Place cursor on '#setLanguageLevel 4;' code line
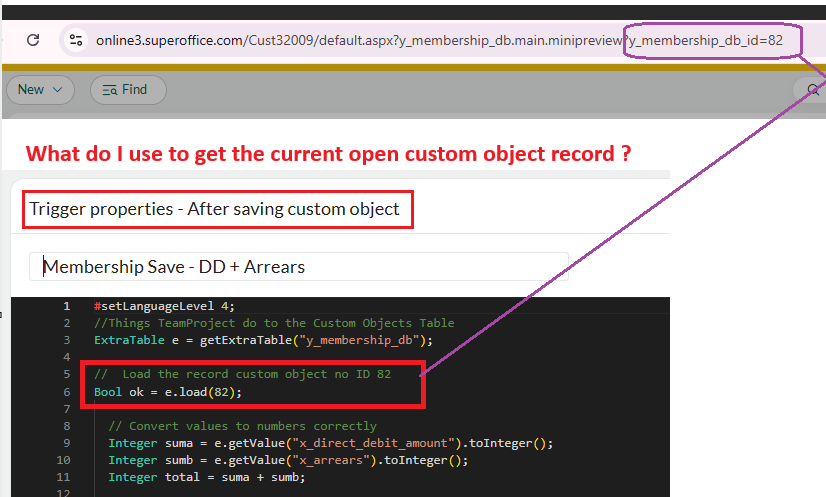 point(165,306)
